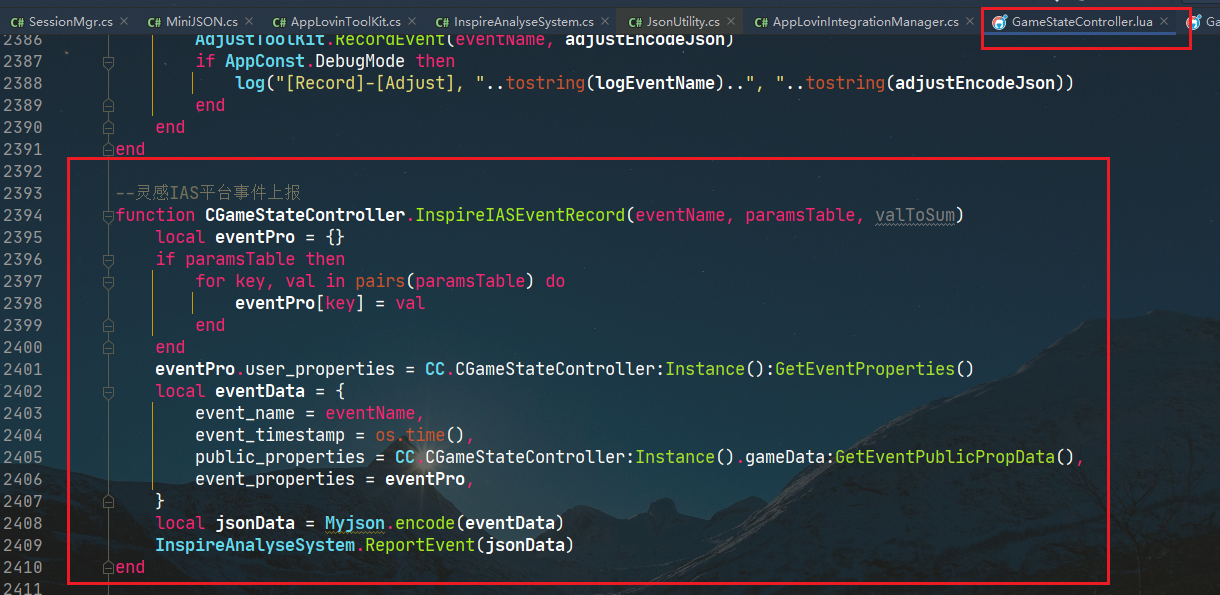Click the C# icon on AppLovinToolKit.cs tab
This screenshot has width=1220, height=595.
tap(278, 22)
